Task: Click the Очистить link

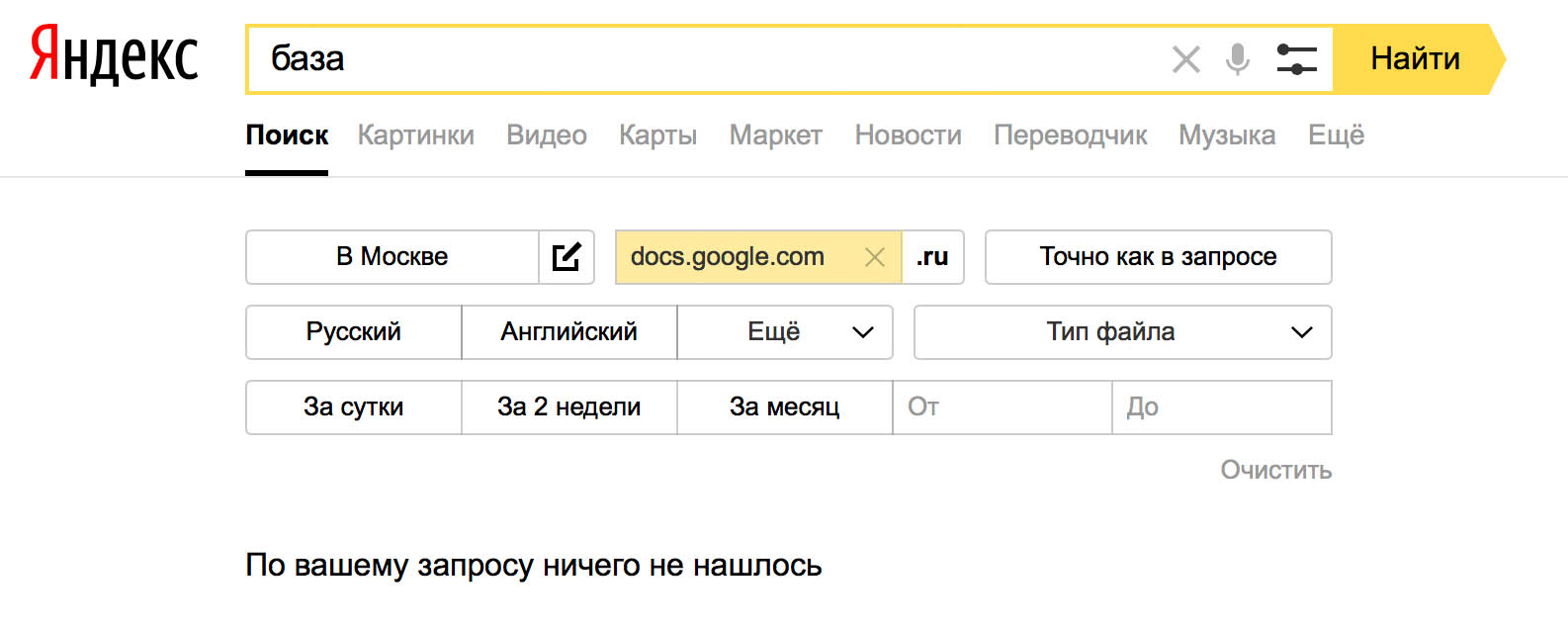Action: [x=1276, y=470]
